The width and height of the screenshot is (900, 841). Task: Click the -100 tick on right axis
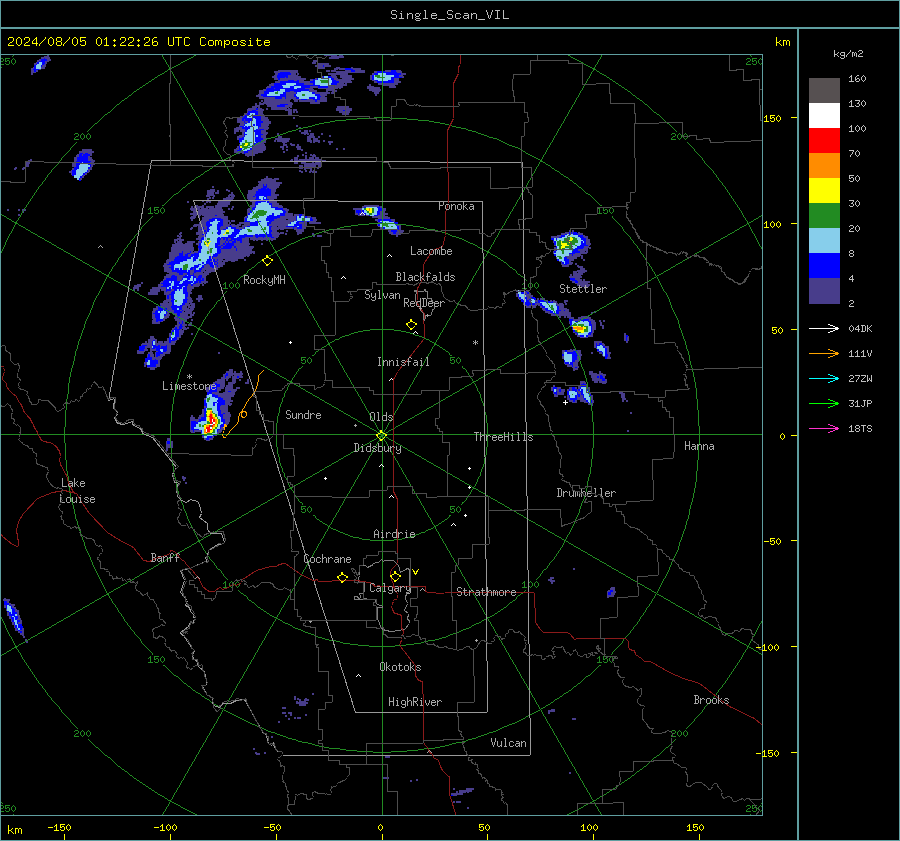click(x=768, y=647)
